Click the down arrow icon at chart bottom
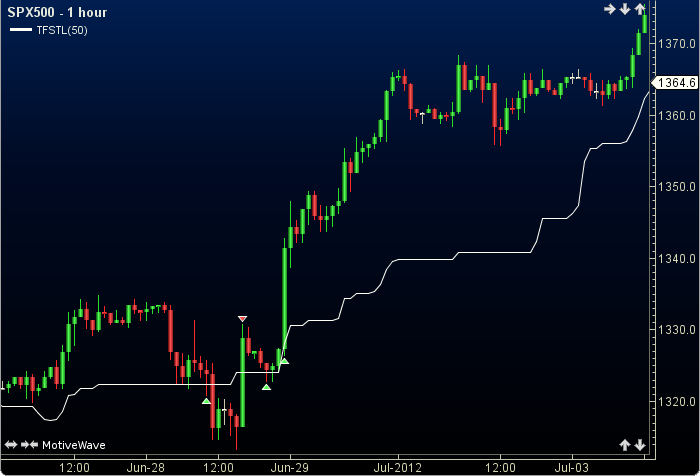This screenshot has width=700, height=476. click(640, 445)
